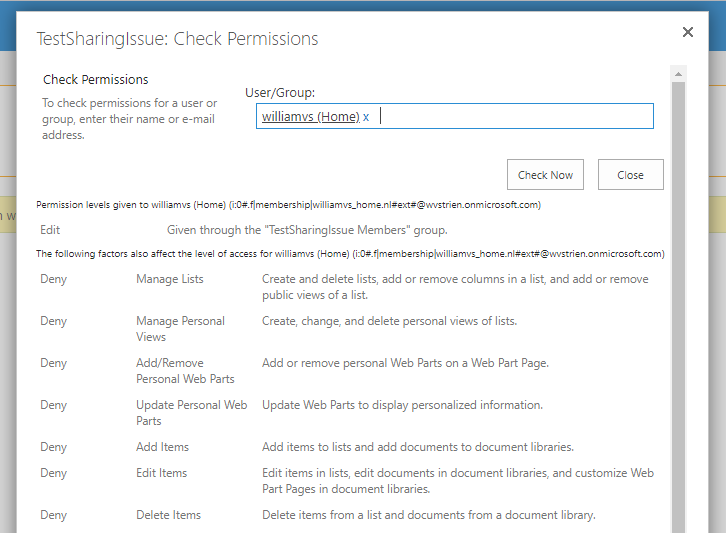The width and height of the screenshot is (726, 533).
Task: Click the vertical scrollbar thumb
Action: 679,300
